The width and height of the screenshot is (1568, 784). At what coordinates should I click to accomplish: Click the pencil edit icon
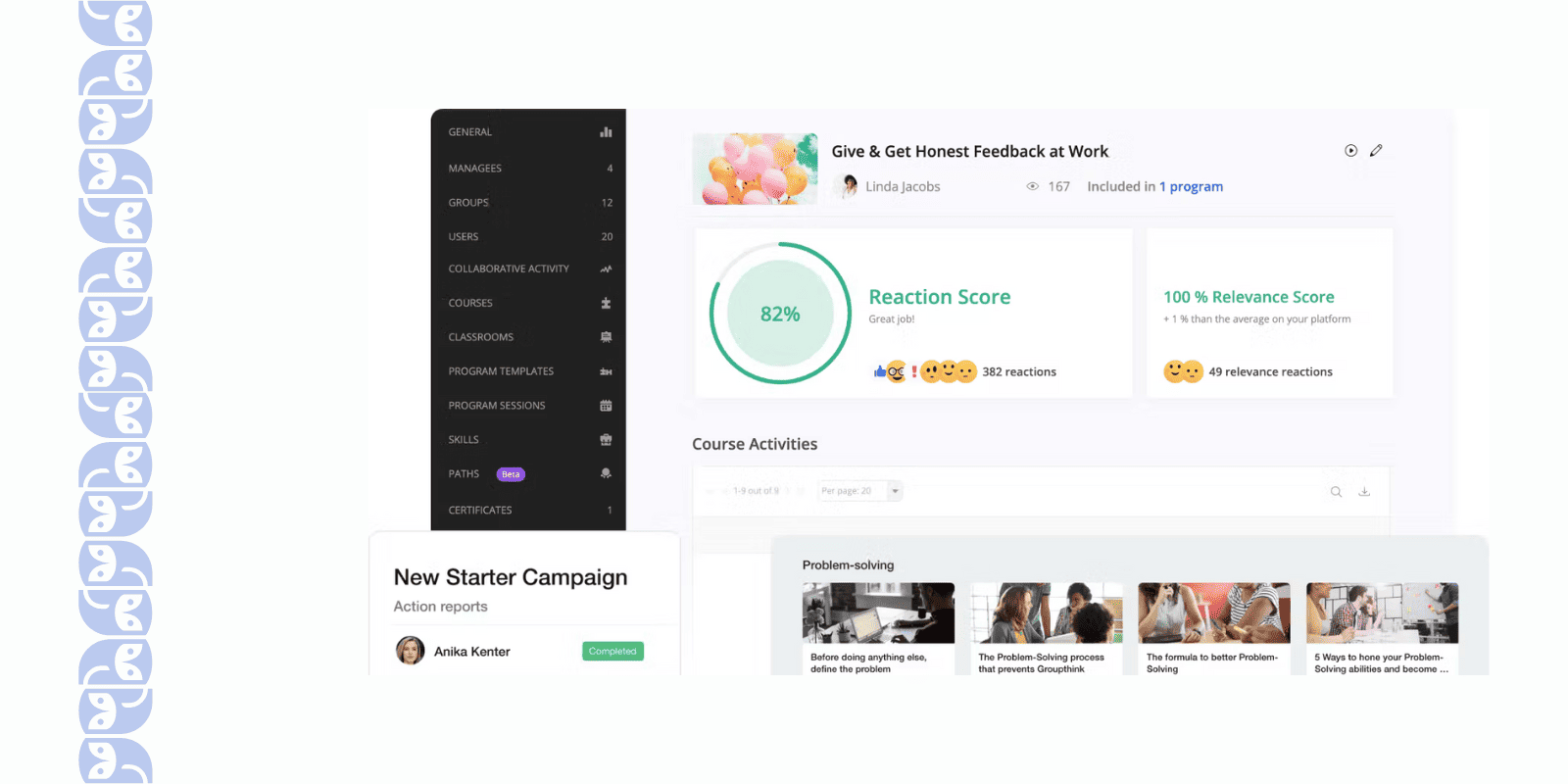pyautogui.click(x=1376, y=151)
